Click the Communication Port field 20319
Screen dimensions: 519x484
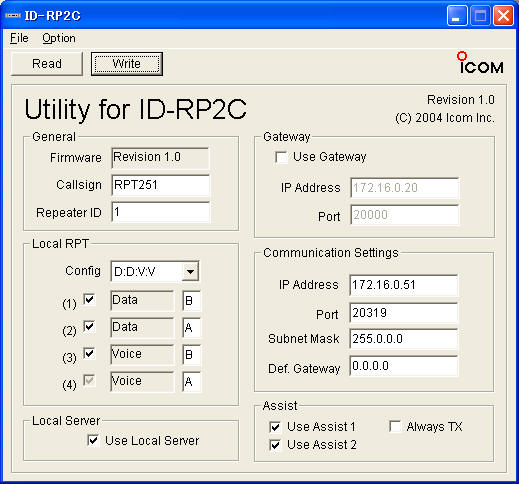click(403, 313)
